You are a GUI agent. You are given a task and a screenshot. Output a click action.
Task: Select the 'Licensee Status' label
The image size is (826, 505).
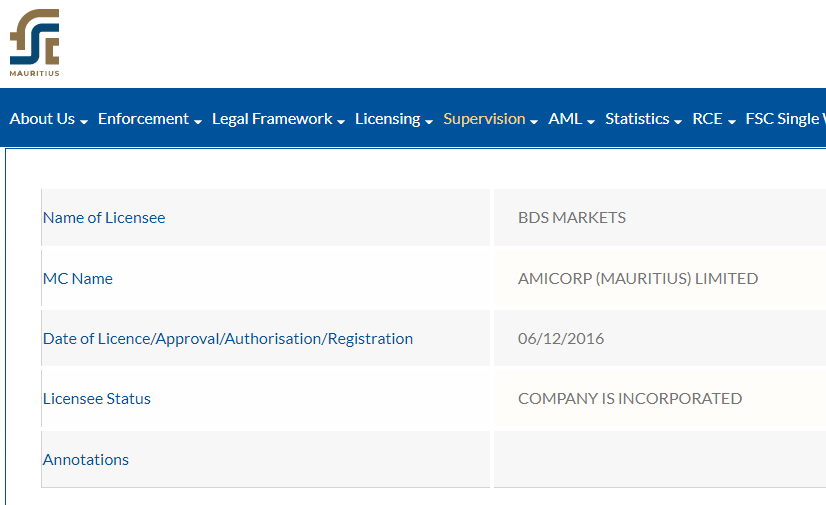[96, 399]
